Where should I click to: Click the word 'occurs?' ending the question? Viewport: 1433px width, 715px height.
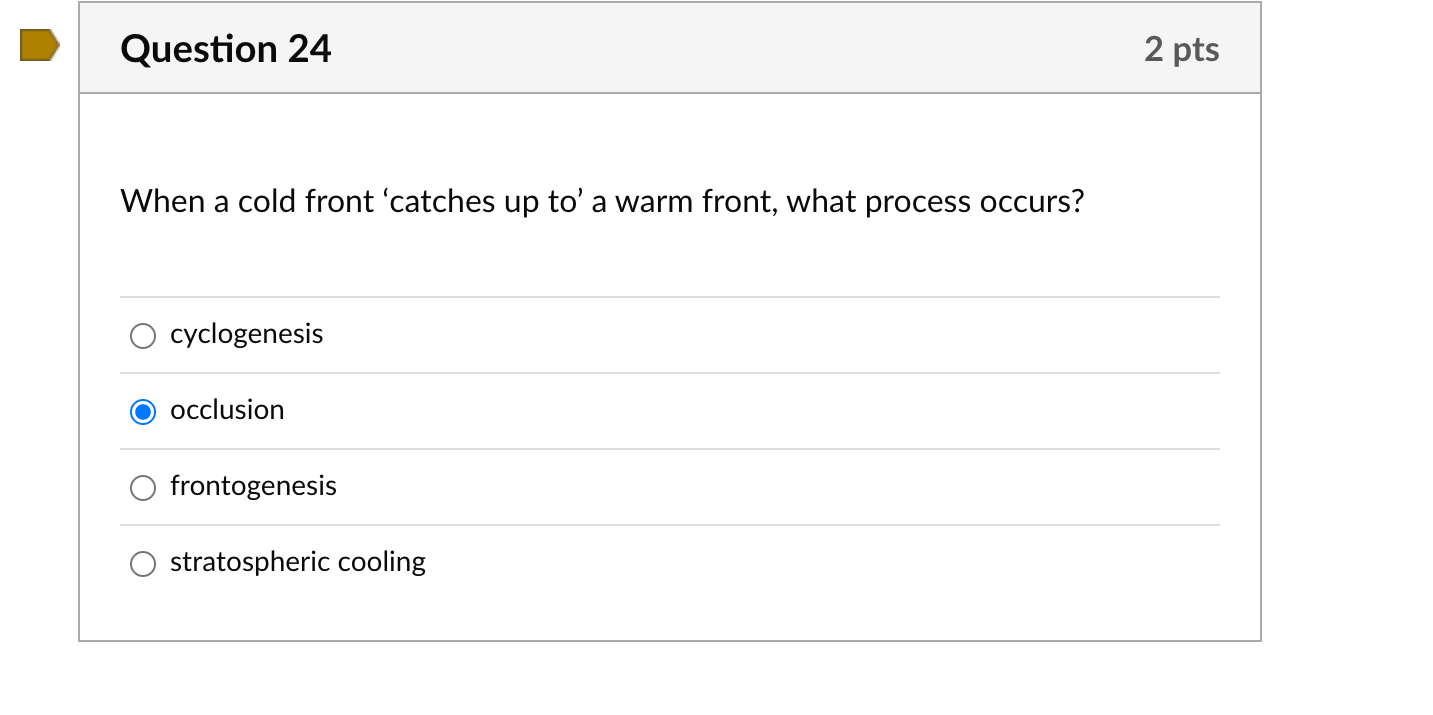[1032, 202]
